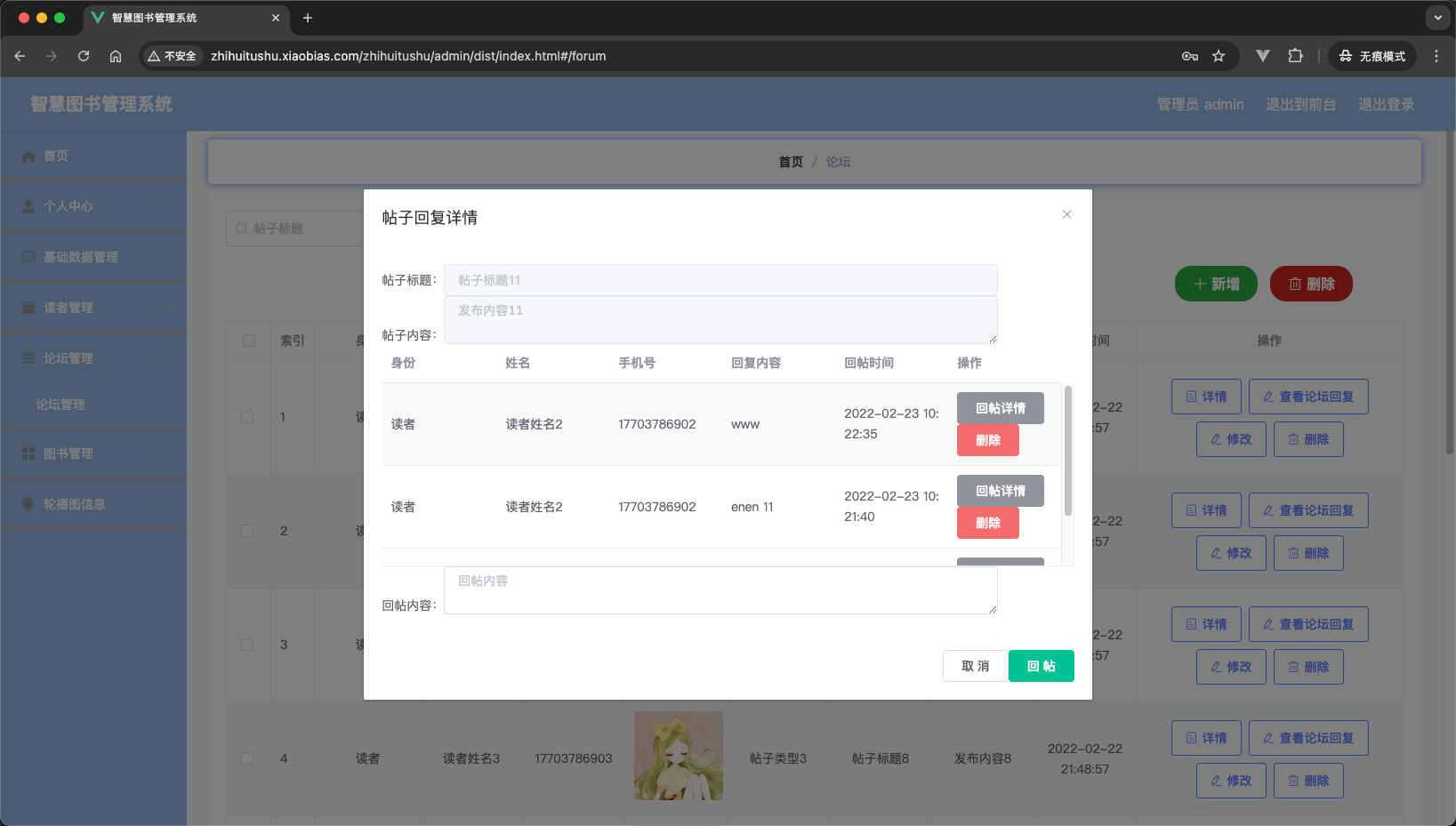The height and width of the screenshot is (826, 1456).
Task: Click row 3 删除 button
Action: tap(1308, 667)
